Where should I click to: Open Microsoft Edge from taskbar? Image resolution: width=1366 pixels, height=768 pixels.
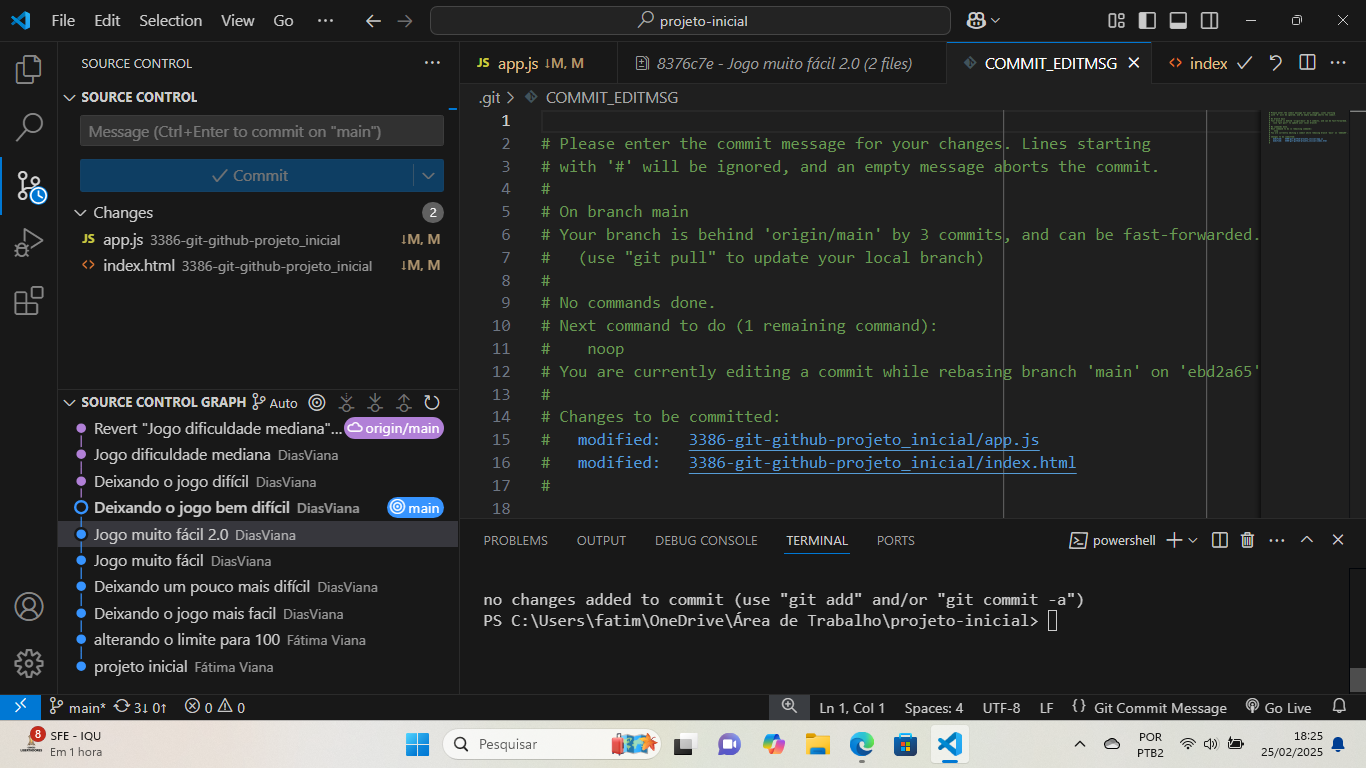pos(862,744)
